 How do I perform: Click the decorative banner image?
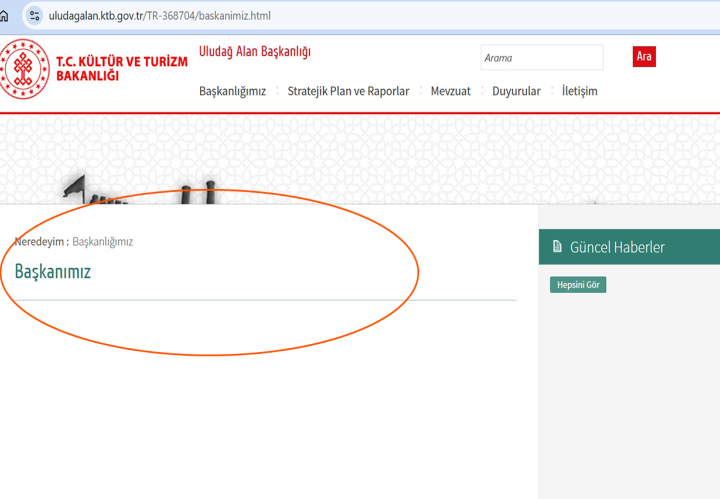(360, 160)
